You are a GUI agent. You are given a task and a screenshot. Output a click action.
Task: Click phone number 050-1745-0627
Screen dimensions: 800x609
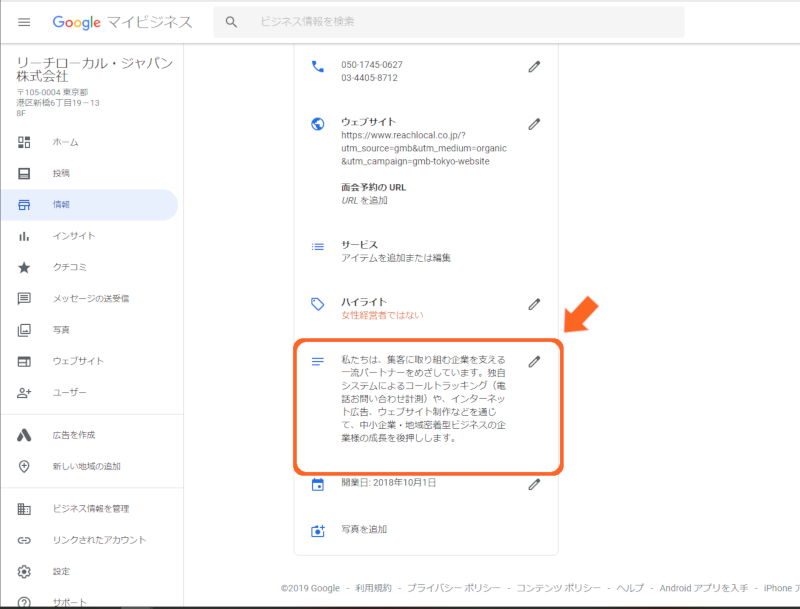tap(372, 65)
